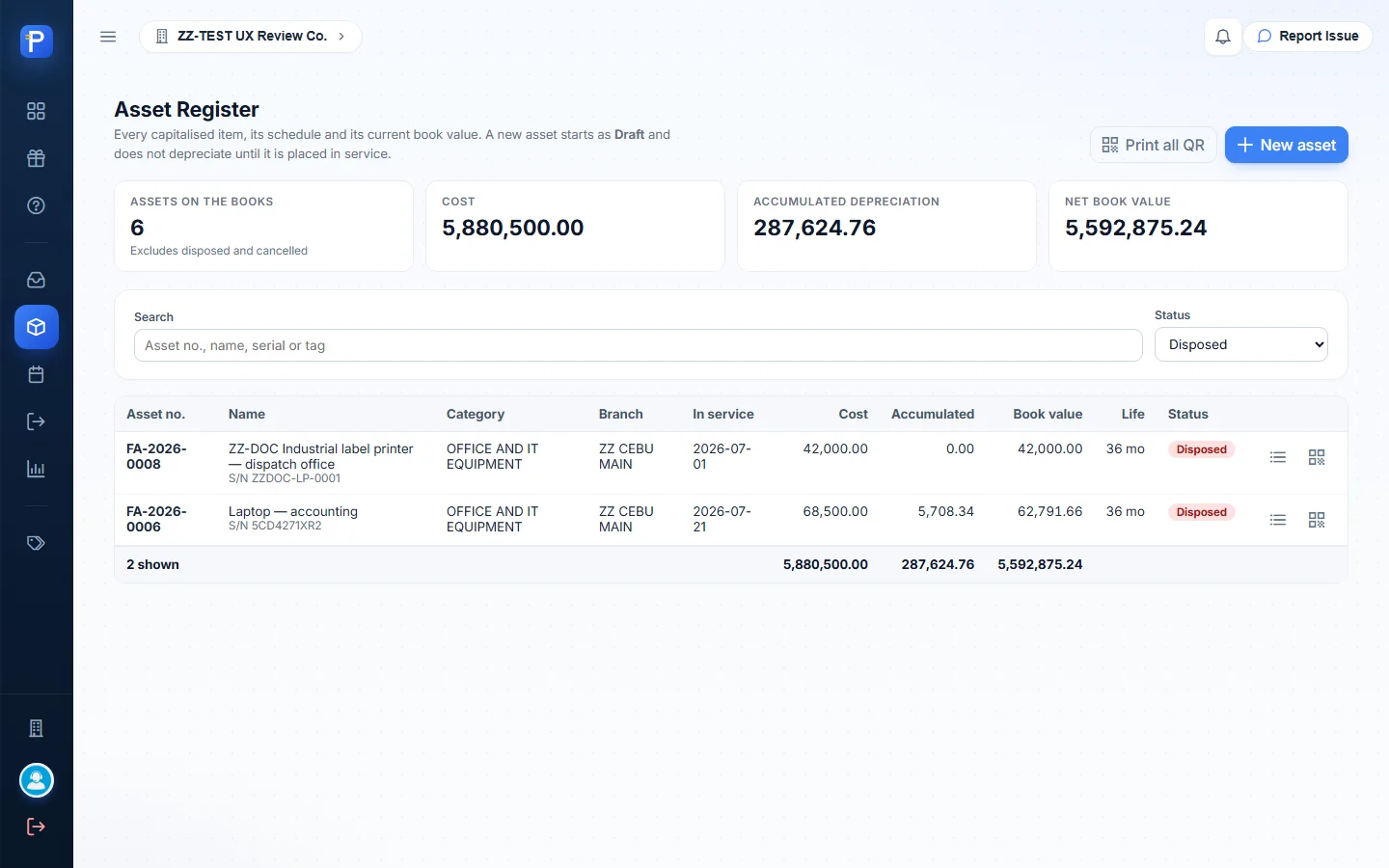
Task: Open the bar chart reports icon
Action: (37, 469)
